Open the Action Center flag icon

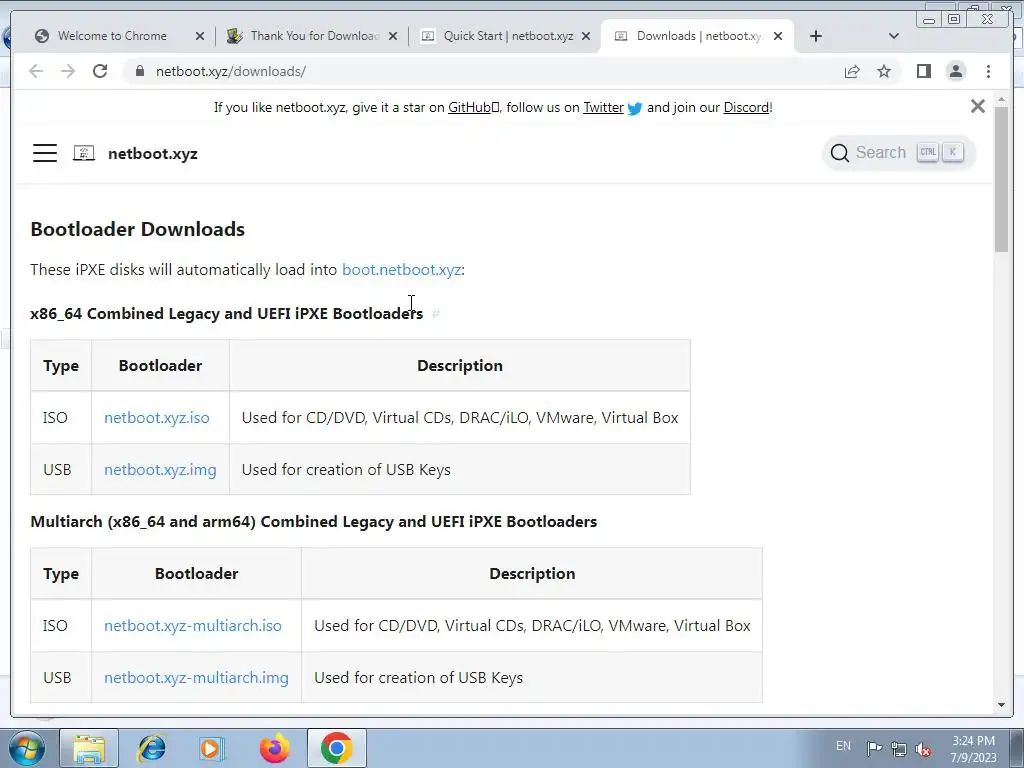pos(874,748)
